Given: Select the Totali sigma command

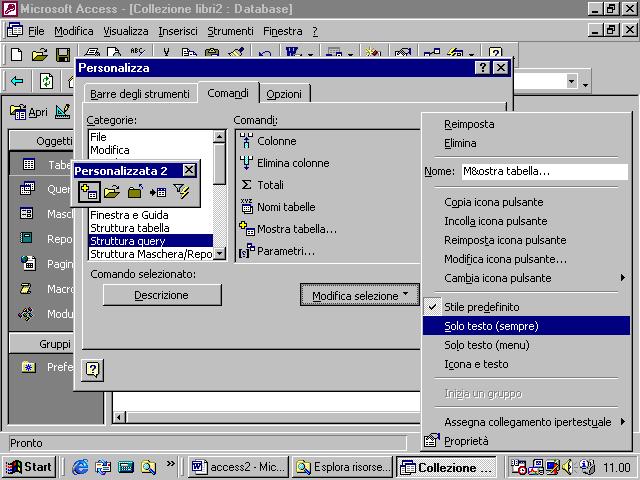Looking at the screenshot, I should (262, 185).
